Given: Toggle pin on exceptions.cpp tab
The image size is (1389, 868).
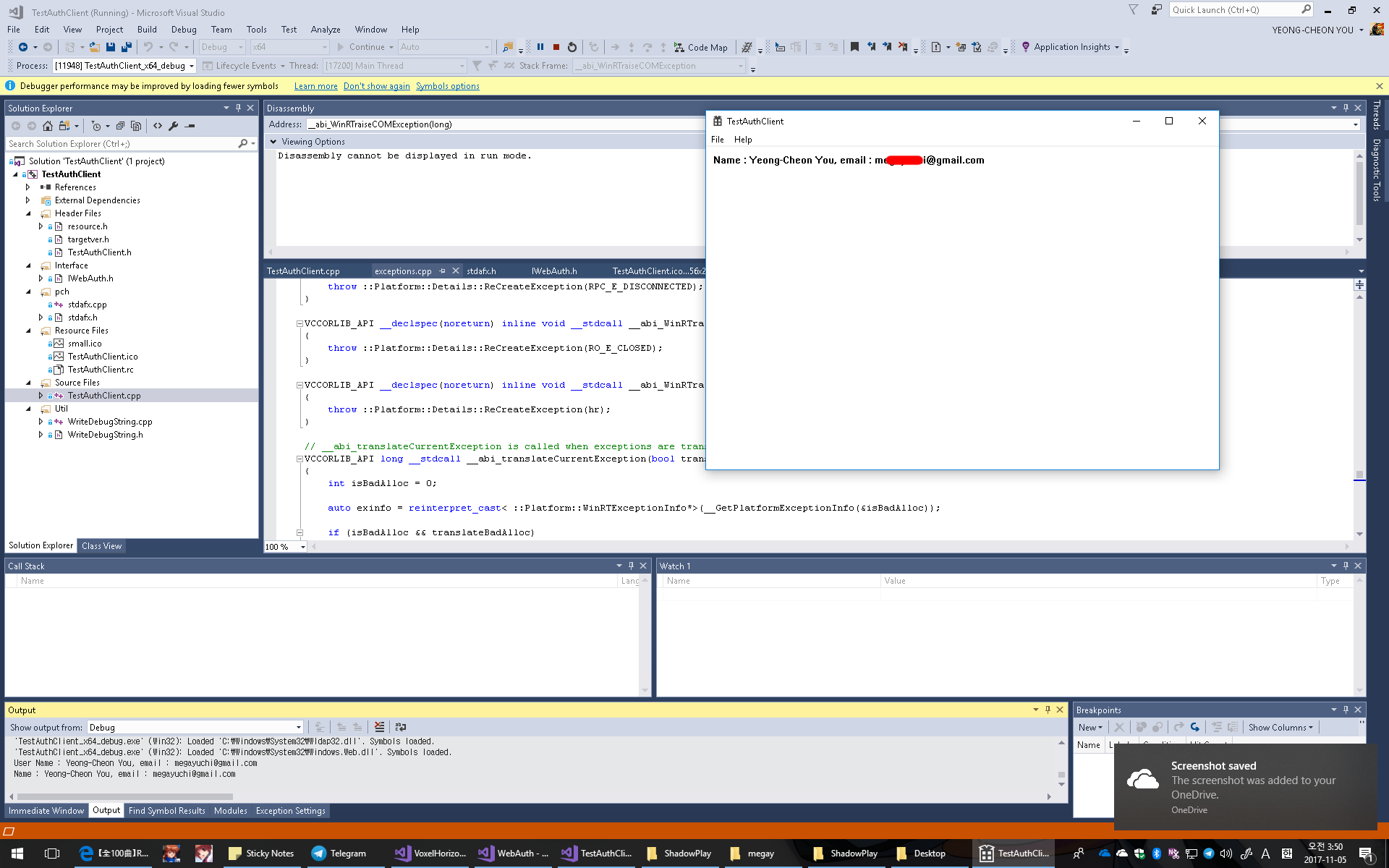Looking at the screenshot, I should pyautogui.click(x=442, y=271).
